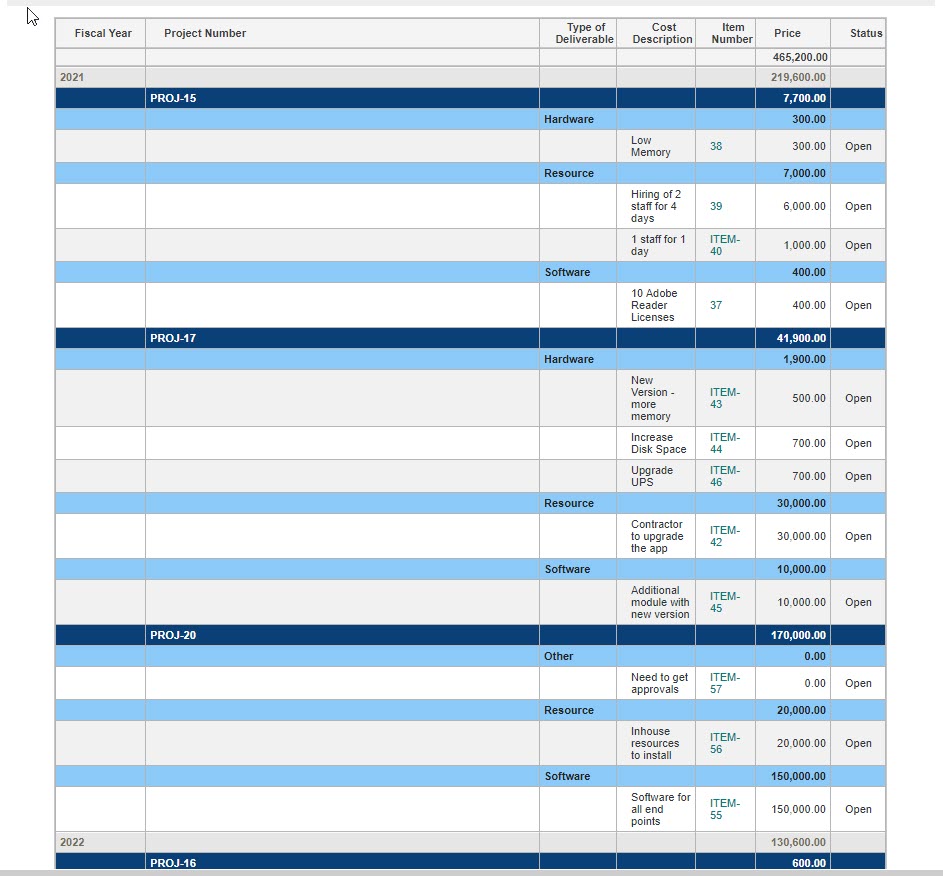
Task: Click the PROJ-20 project row
Action: coord(173,635)
